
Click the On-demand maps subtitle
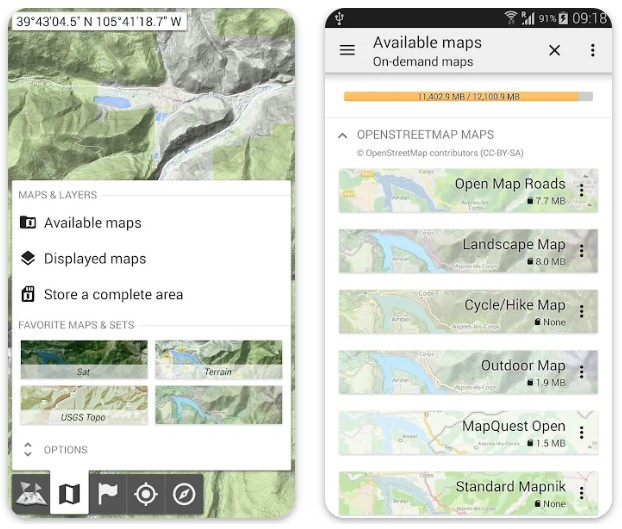point(423,62)
